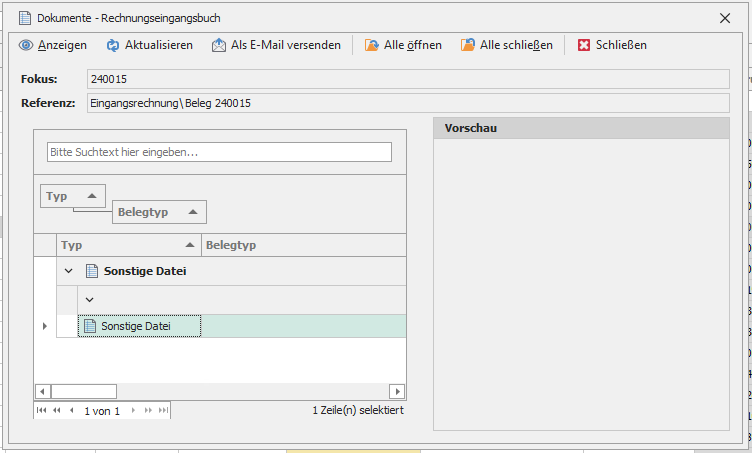Click the Als E-Mail versenden envelope icon
Viewport: 752px width, 453px height.
(x=219, y=45)
